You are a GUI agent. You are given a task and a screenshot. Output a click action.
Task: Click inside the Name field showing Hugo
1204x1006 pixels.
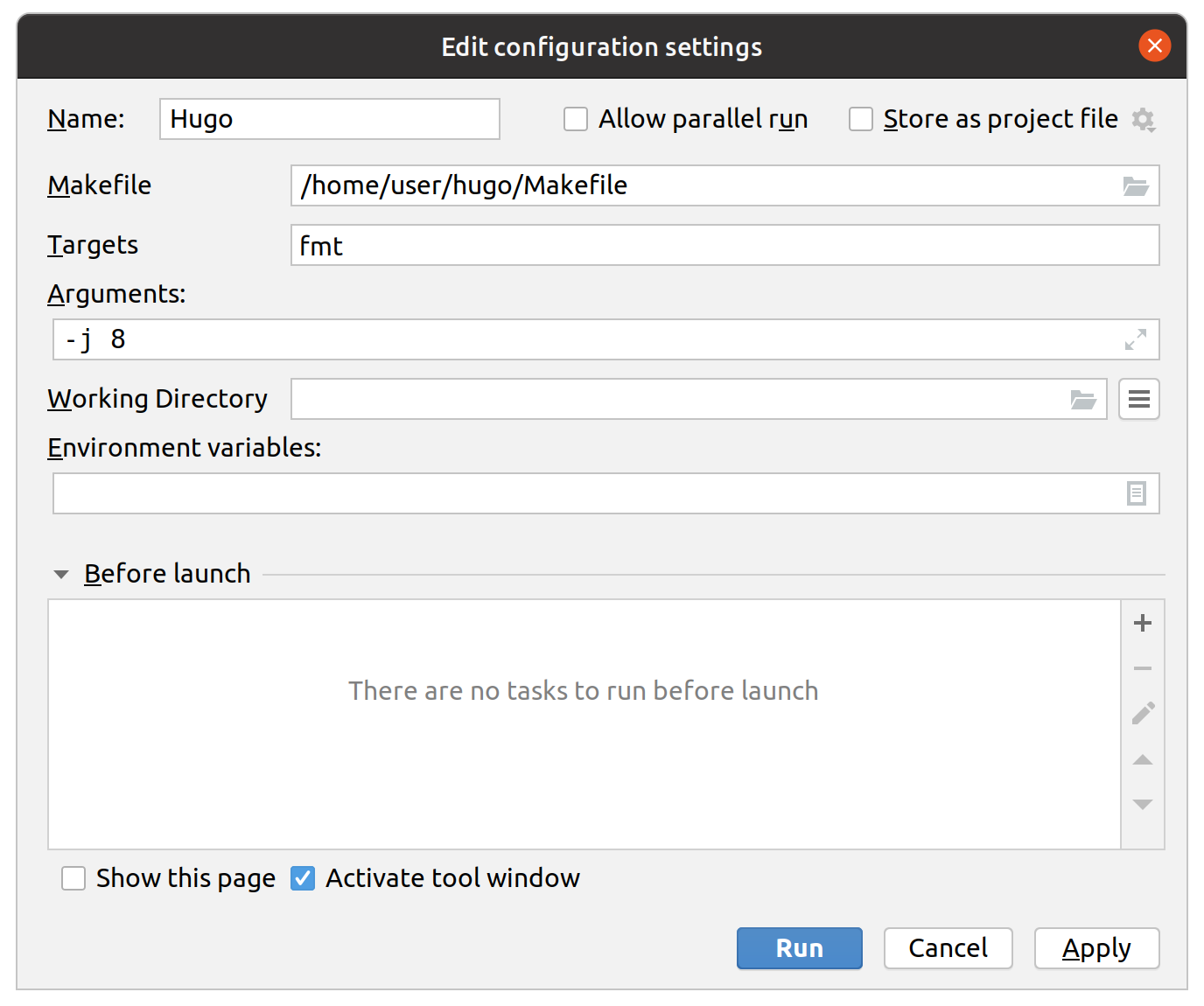328,119
